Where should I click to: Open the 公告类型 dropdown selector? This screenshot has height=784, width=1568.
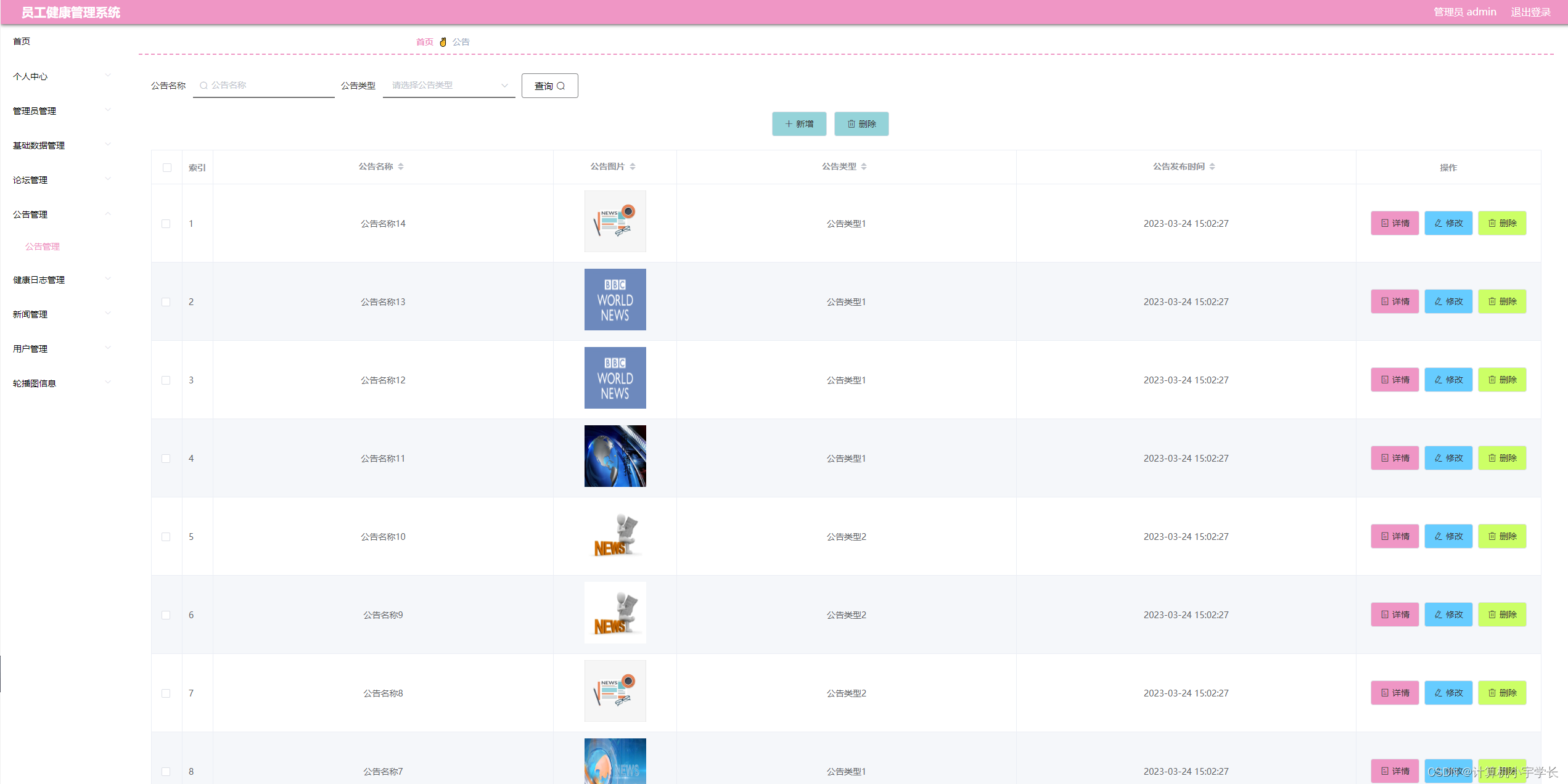pos(449,85)
